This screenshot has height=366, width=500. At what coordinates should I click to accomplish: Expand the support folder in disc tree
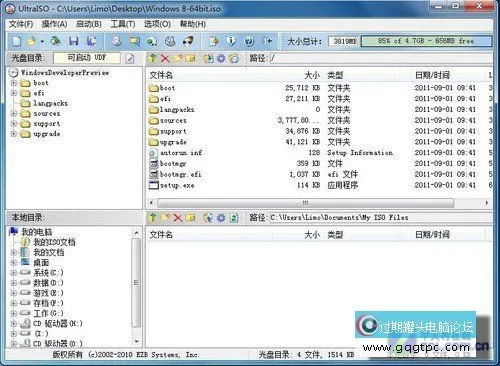[14, 124]
